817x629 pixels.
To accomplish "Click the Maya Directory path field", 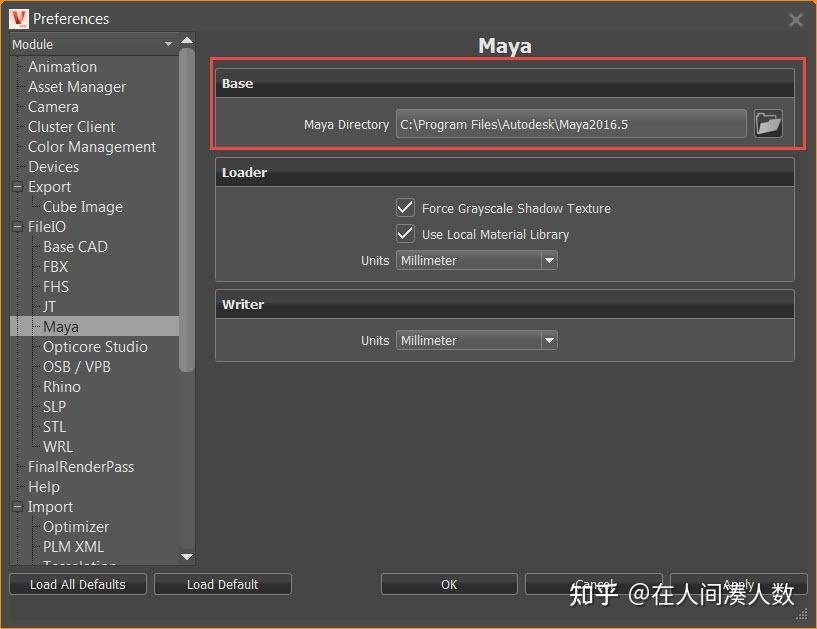I will pyautogui.click(x=570, y=124).
